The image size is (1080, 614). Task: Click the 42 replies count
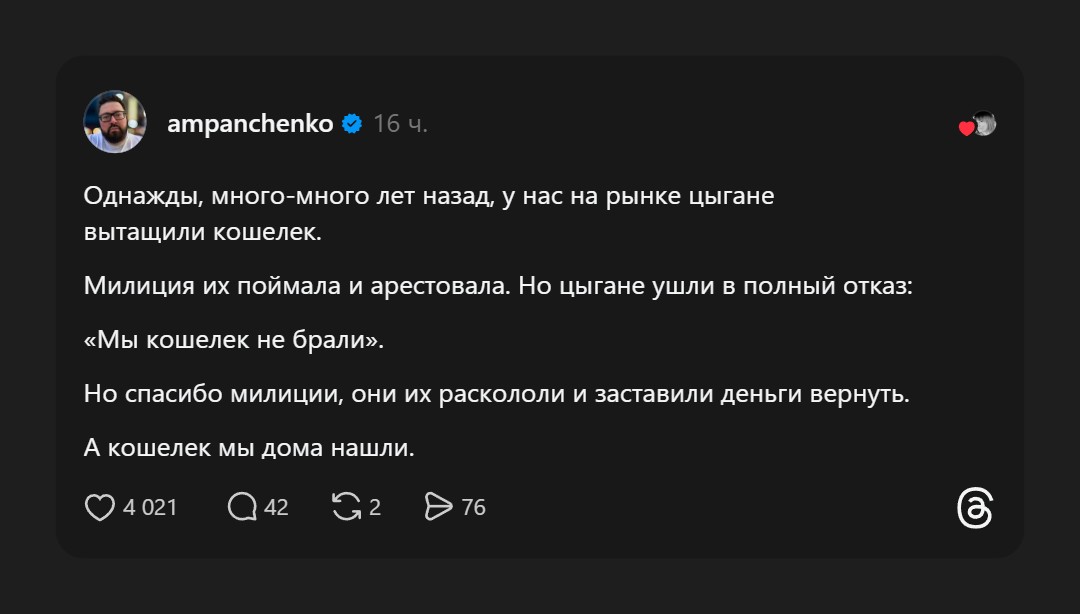(x=276, y=508)
